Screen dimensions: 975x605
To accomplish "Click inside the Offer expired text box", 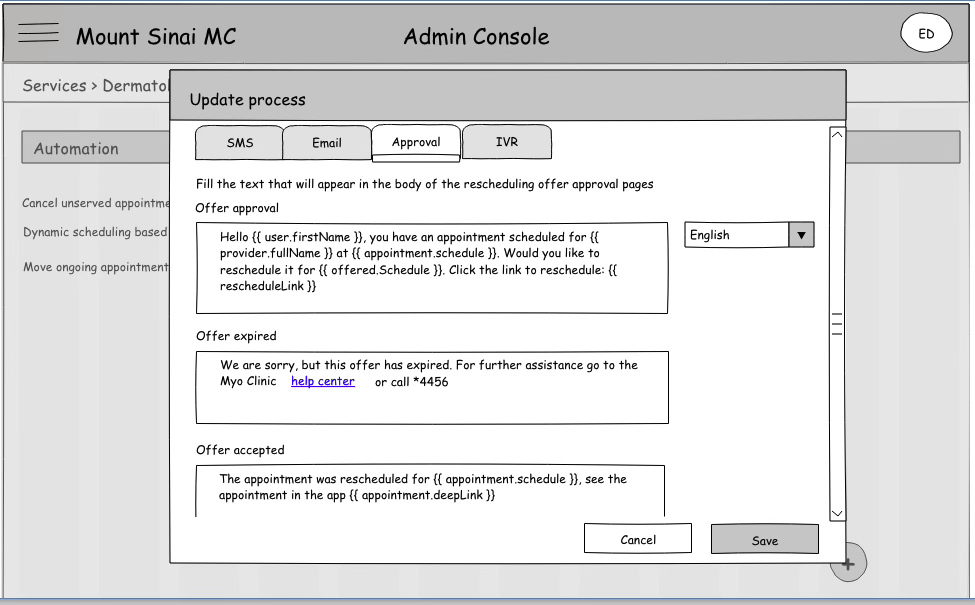I will [x=432, y=387].
